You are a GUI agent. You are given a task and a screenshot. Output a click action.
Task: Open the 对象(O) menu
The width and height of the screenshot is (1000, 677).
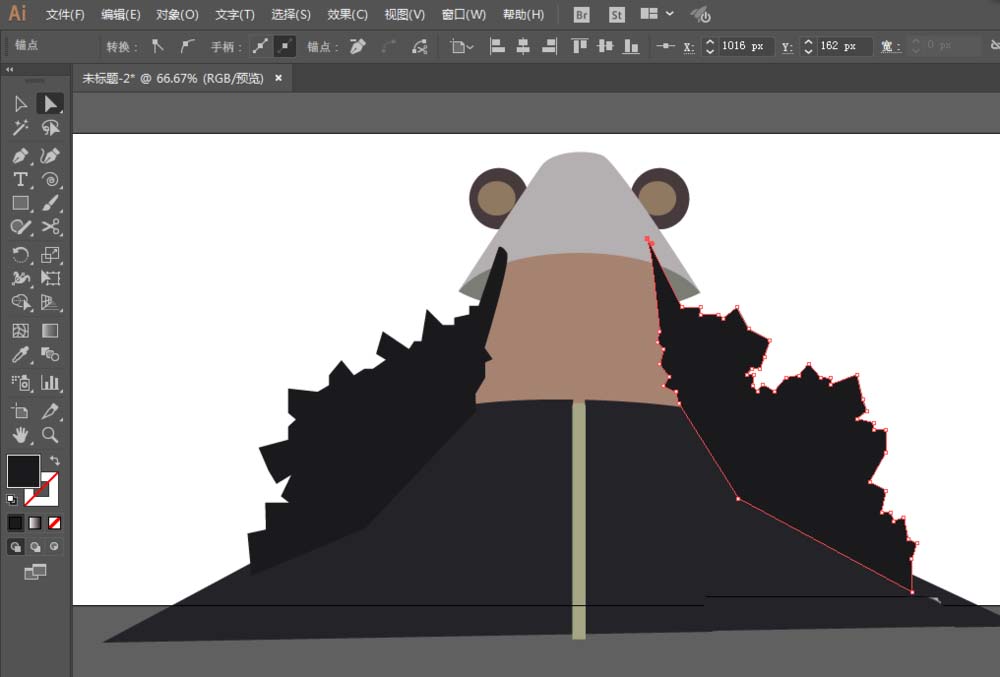coord(177,14)
